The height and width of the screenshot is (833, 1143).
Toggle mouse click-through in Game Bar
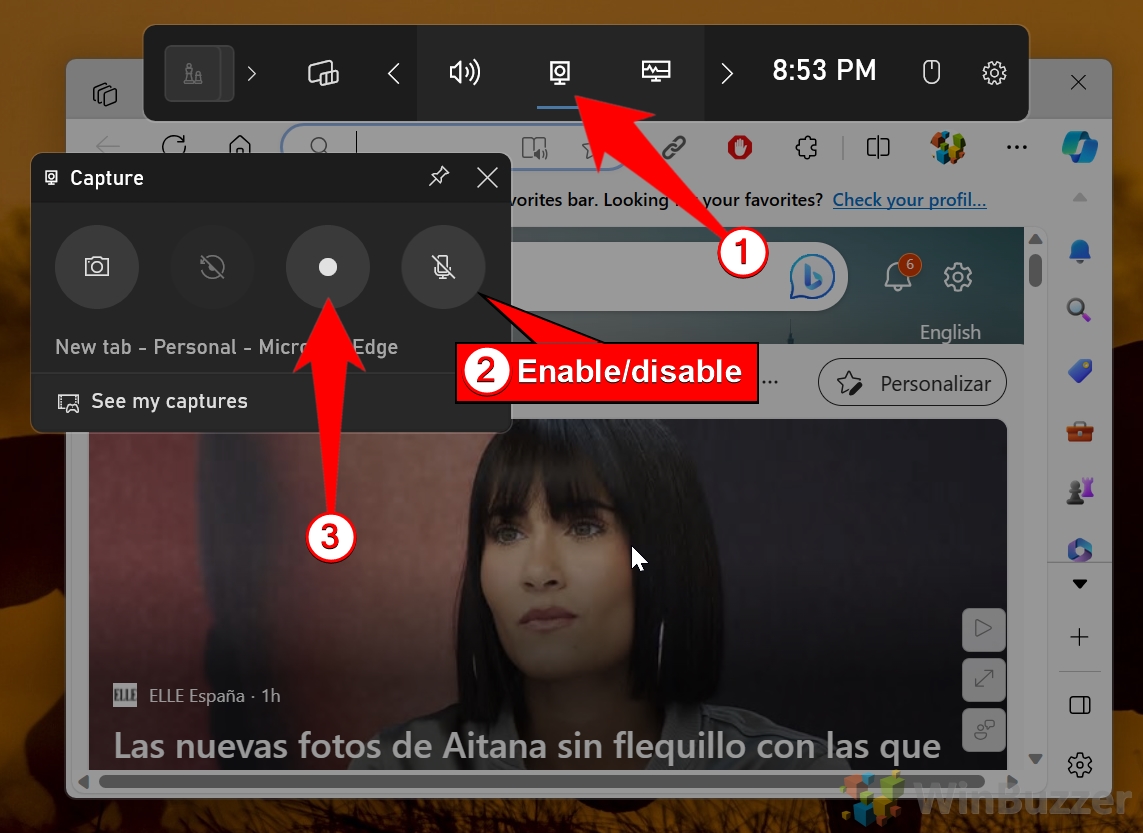tap(931, 72)
